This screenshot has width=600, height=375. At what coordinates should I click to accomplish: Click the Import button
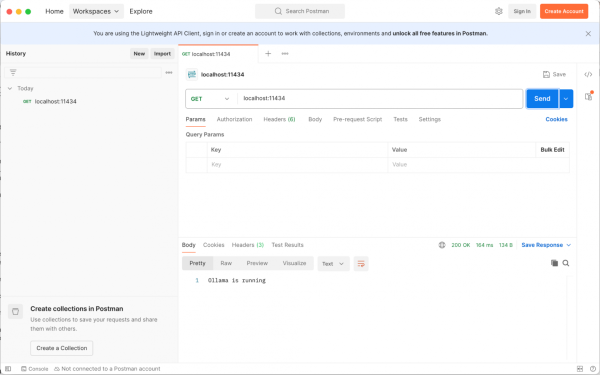pyautogui.click(x=162, y=54)
